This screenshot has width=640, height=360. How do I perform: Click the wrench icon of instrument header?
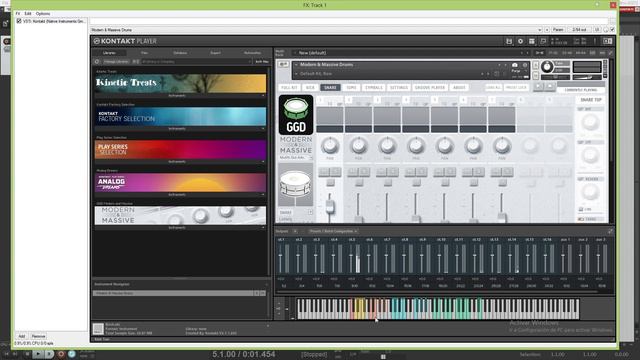(283, 65)
